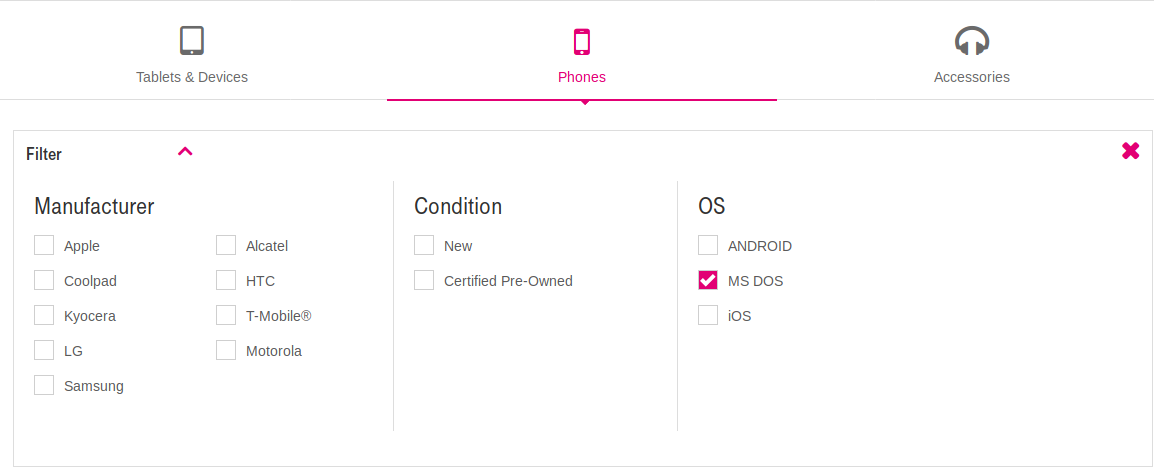Select the Samsung checkbox

pyautogui.click(x=44, y=385)
